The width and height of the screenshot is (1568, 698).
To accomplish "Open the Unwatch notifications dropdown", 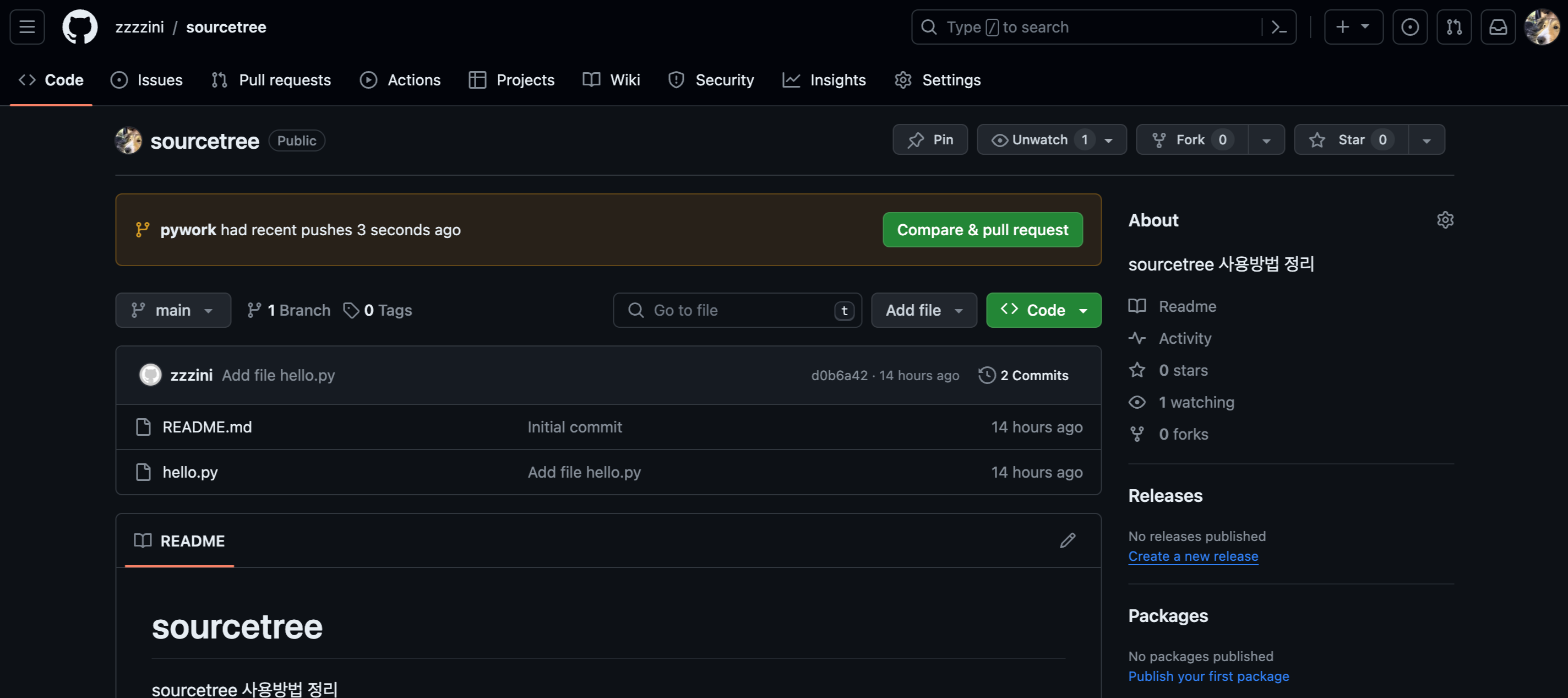I will click(1052, 139).
